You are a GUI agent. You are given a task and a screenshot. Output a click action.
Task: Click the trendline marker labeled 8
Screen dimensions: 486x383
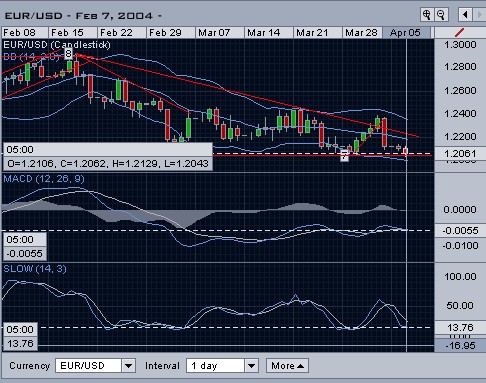68,53
